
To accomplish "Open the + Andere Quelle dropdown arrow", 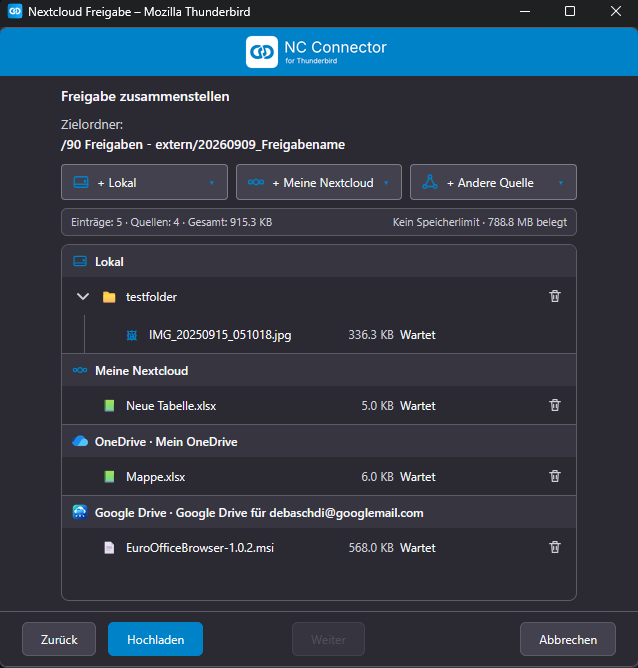I will (561, 183).
